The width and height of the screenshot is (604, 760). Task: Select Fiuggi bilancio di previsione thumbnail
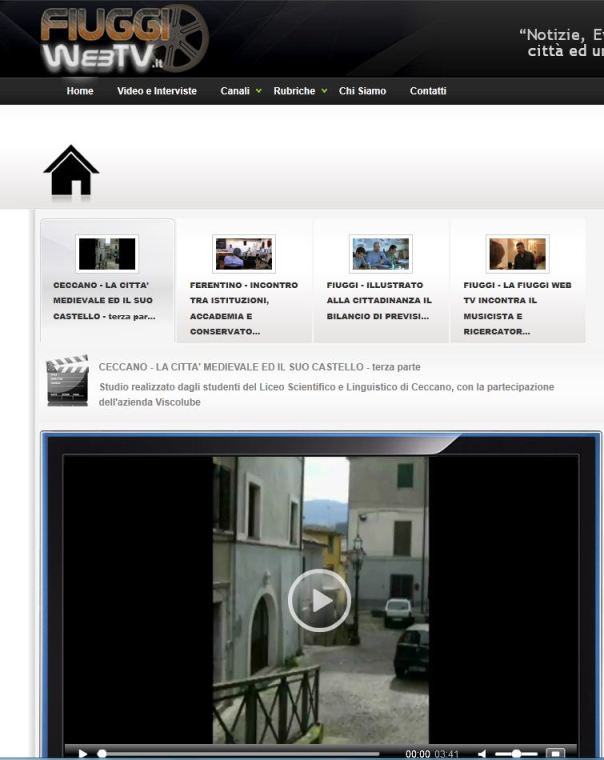click(381, 254)
